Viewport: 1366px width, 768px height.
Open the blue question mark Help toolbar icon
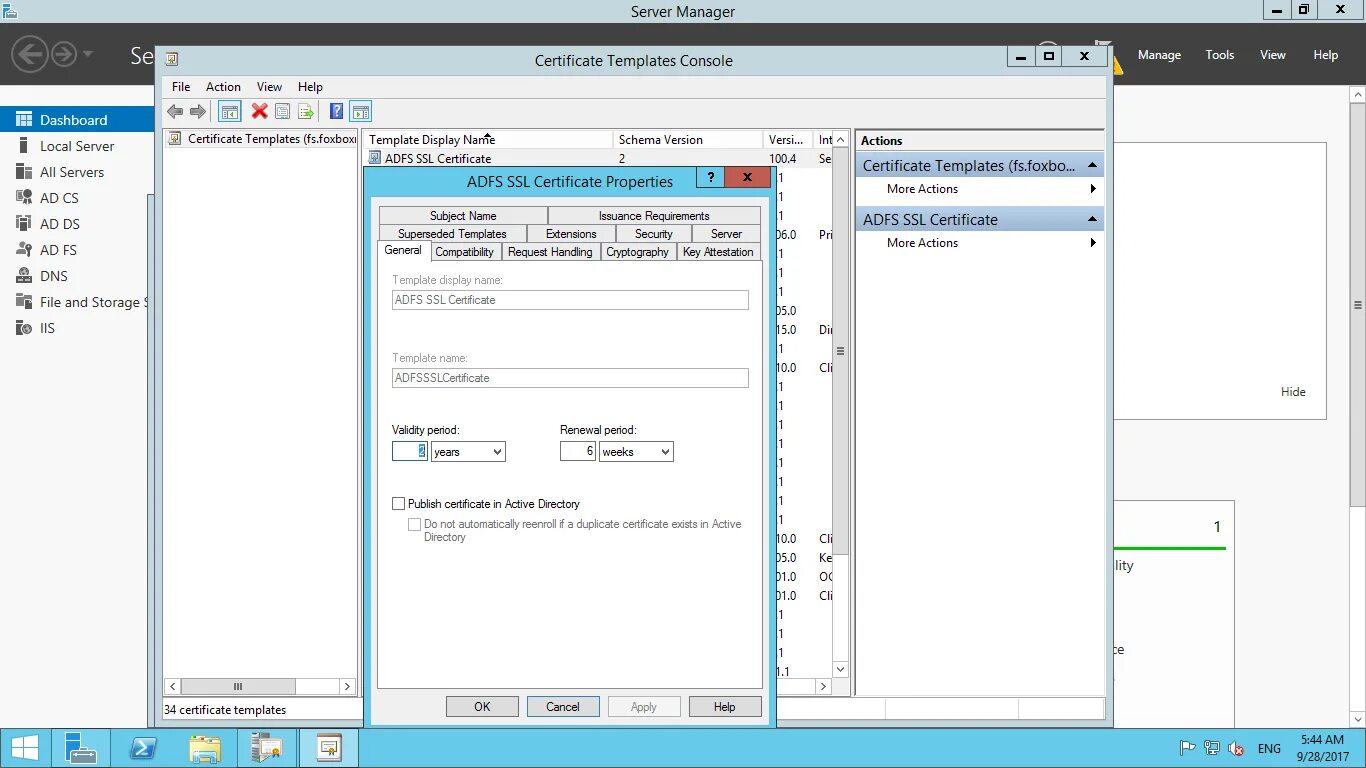337,112
